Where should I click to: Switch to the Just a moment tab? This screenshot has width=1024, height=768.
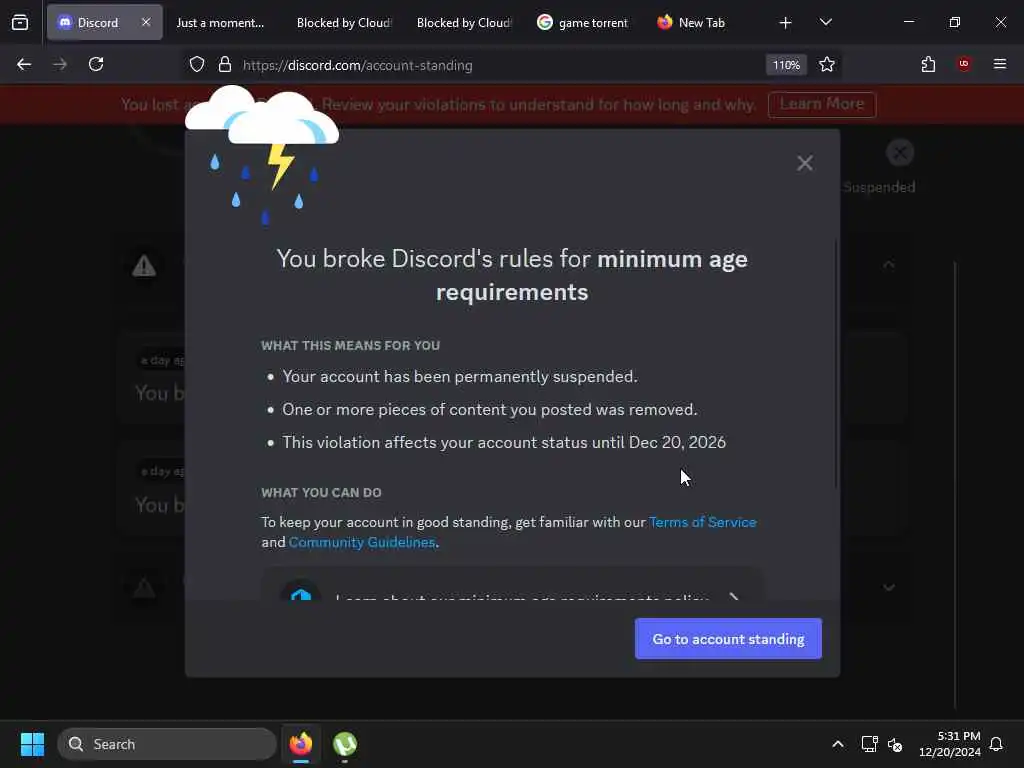pyautogui.click(x=220, y=22)
